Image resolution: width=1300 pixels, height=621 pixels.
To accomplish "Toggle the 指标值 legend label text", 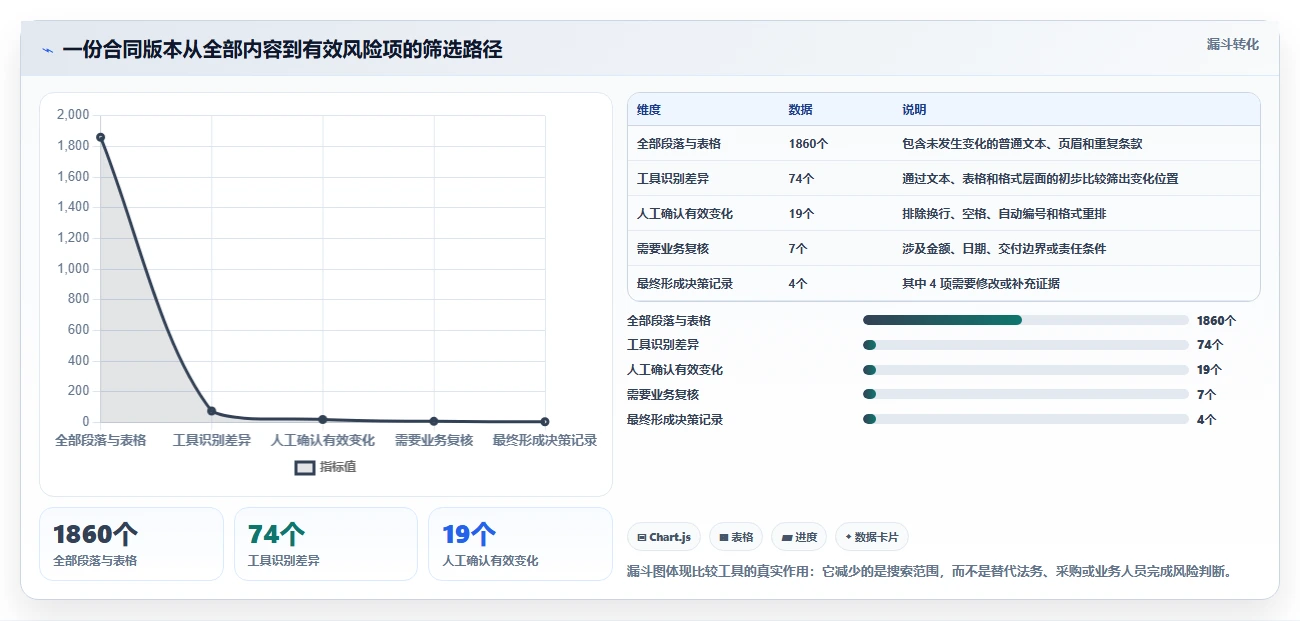I will 338,467.
